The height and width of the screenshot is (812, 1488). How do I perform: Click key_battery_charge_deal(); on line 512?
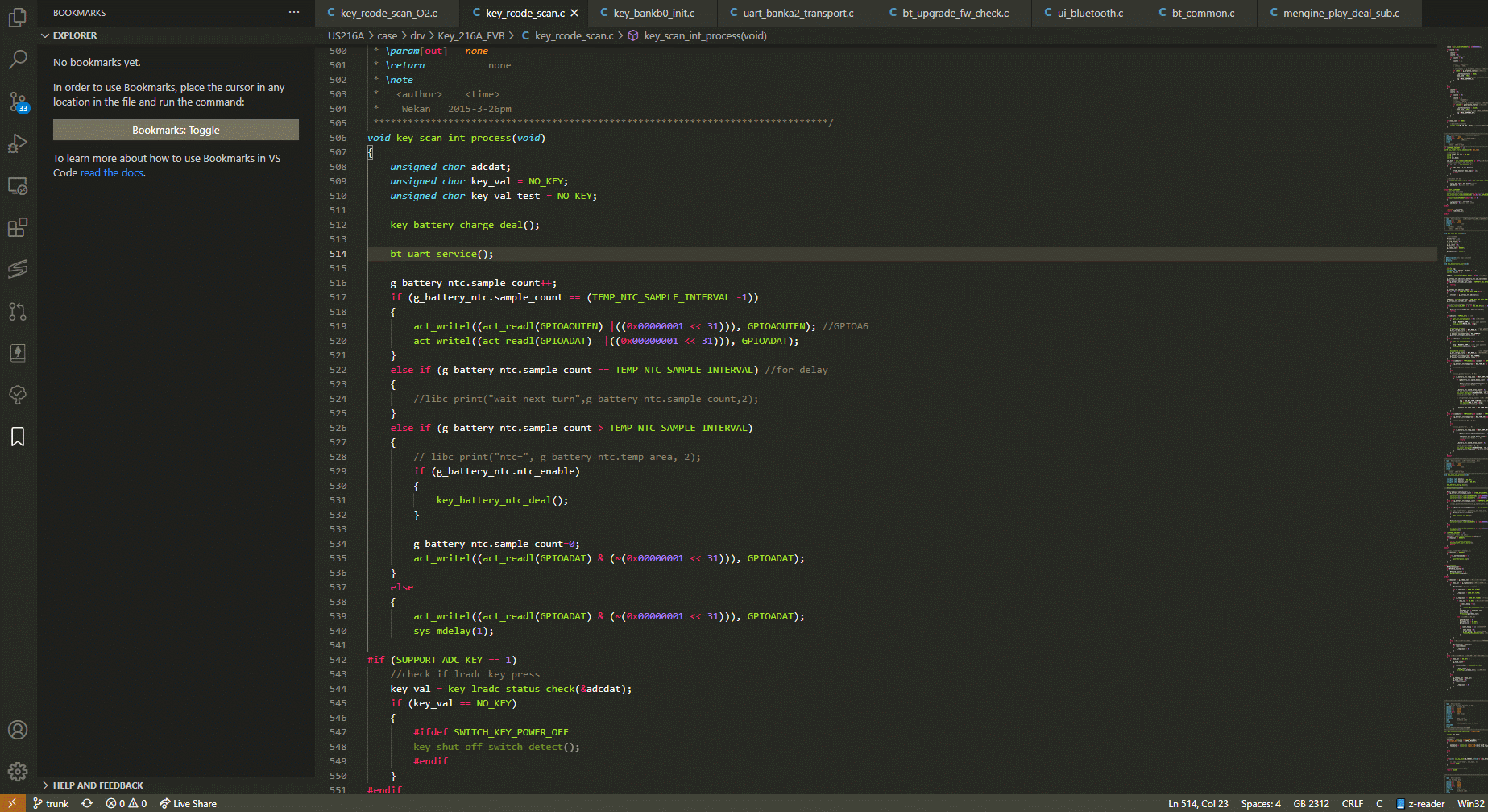[x=465, y=225]
